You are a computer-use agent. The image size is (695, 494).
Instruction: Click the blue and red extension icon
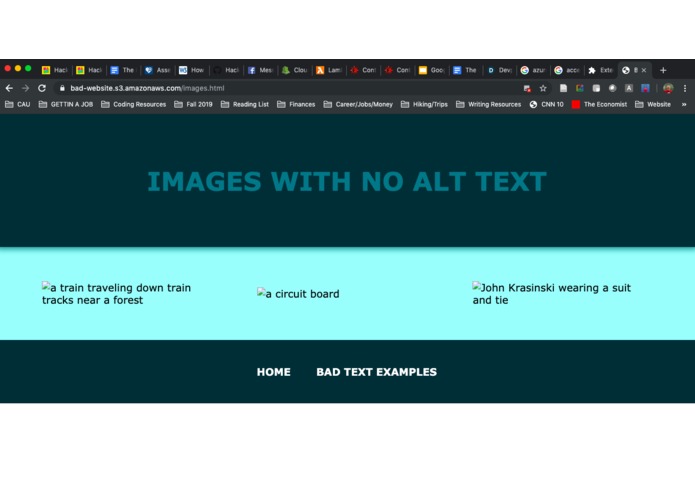click(645, 88)
